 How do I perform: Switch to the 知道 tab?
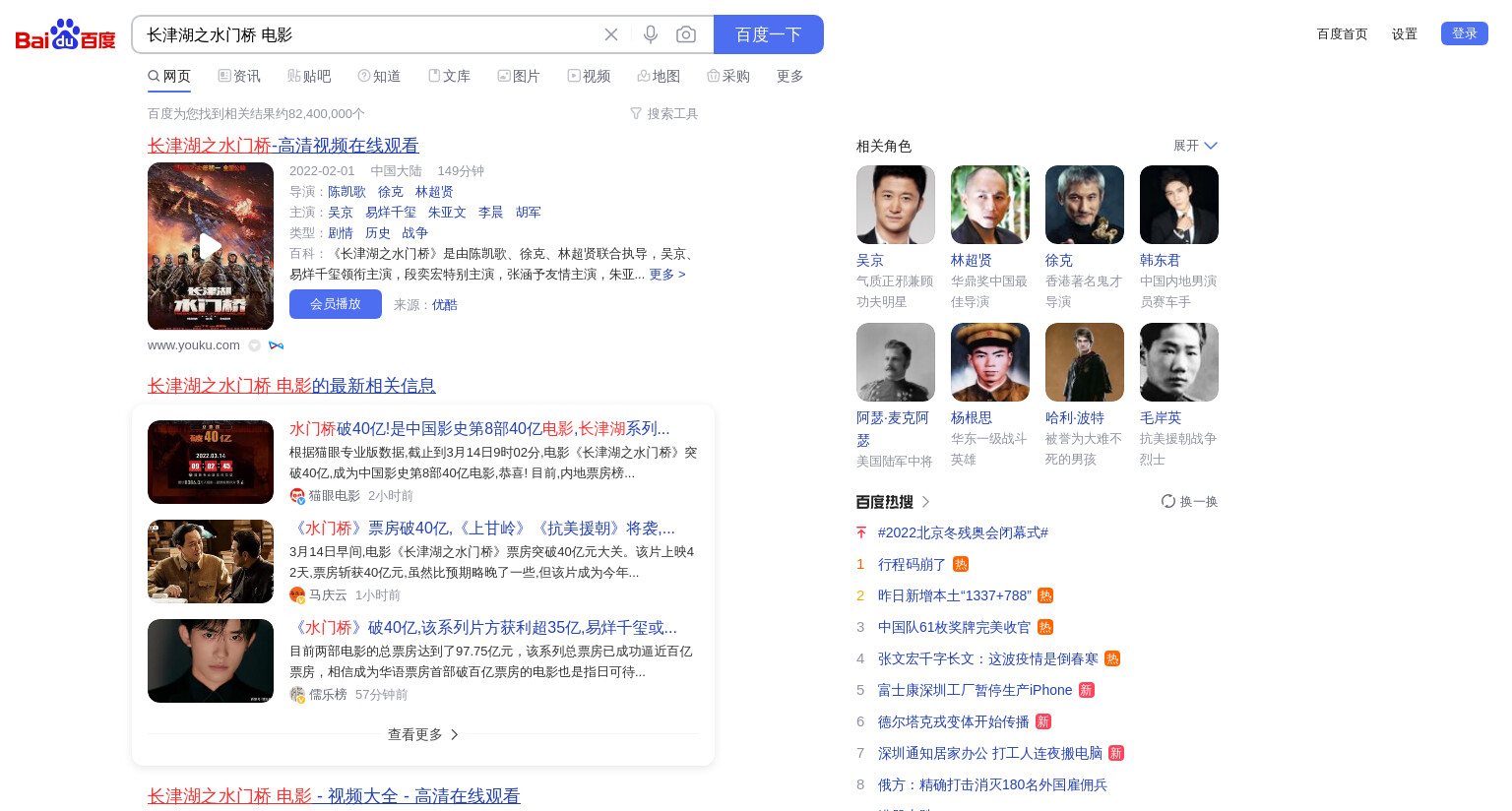coord(379,76)
